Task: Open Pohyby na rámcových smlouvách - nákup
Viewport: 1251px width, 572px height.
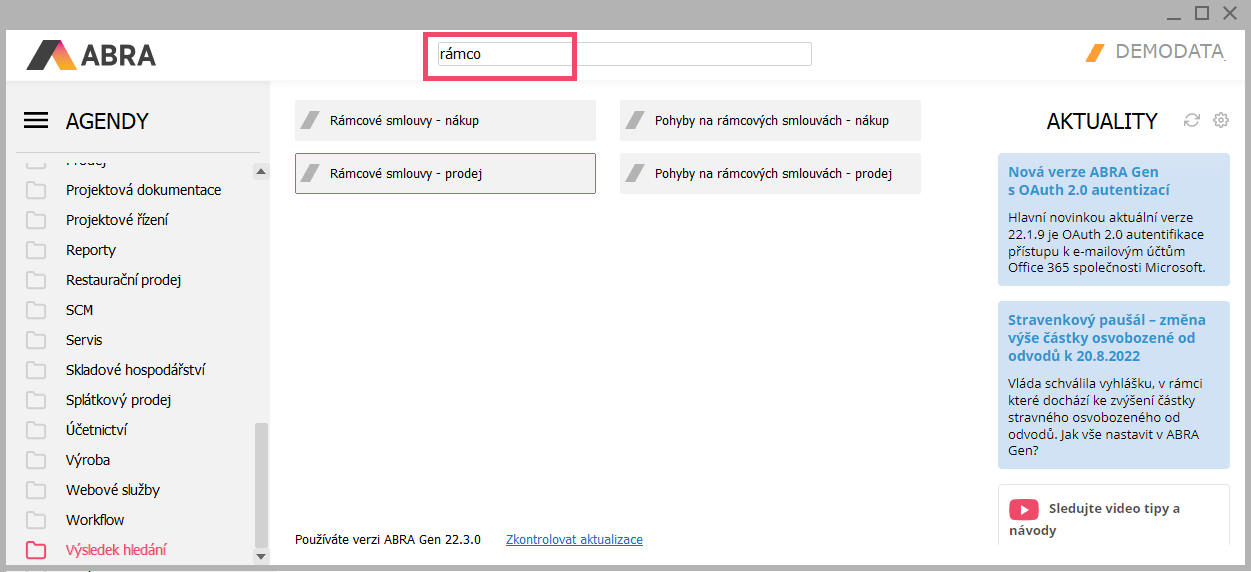Action: [770, 120]
